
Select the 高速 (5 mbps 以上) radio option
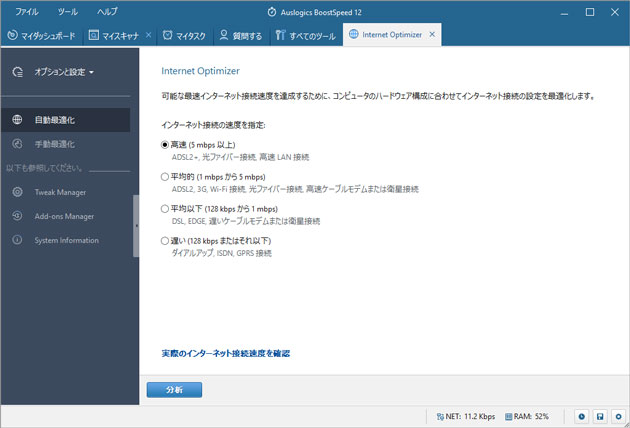[166, 144]
